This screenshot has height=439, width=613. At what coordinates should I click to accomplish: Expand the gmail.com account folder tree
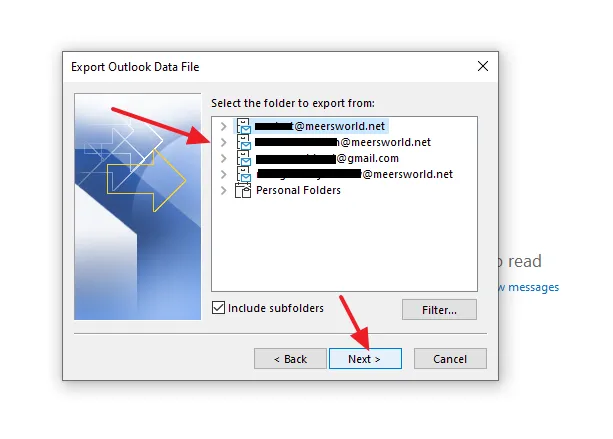pos(223,158)
